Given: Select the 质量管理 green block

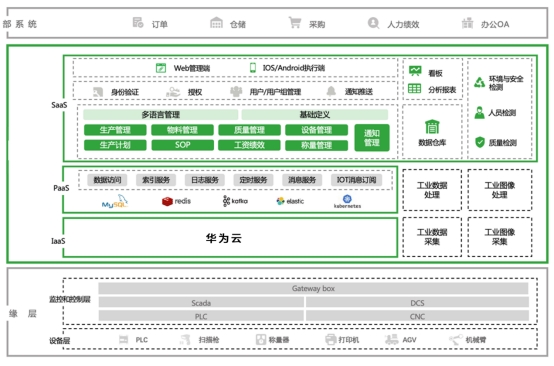Looking at the screenshot, I should pyautogui.click(x=249, y=130).
